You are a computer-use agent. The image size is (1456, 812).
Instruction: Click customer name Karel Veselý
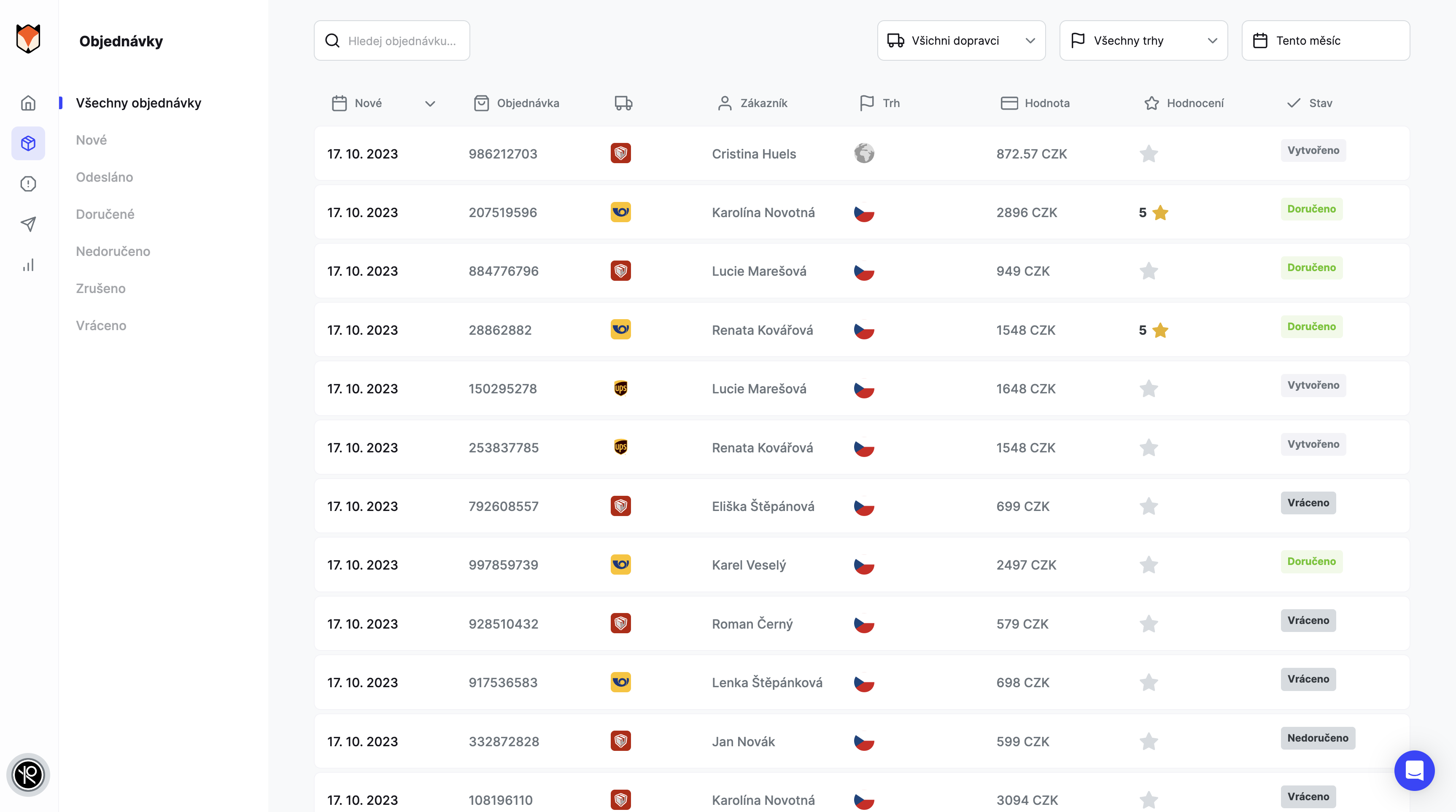(x=749, y=565)
